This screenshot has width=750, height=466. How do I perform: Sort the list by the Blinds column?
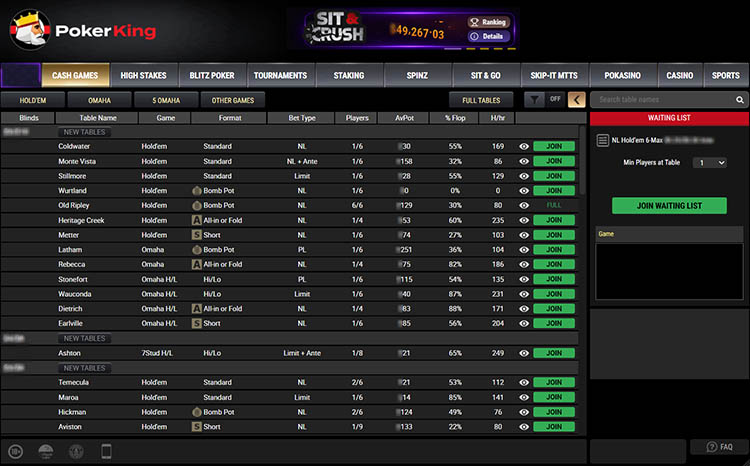(x=29, y=118)
